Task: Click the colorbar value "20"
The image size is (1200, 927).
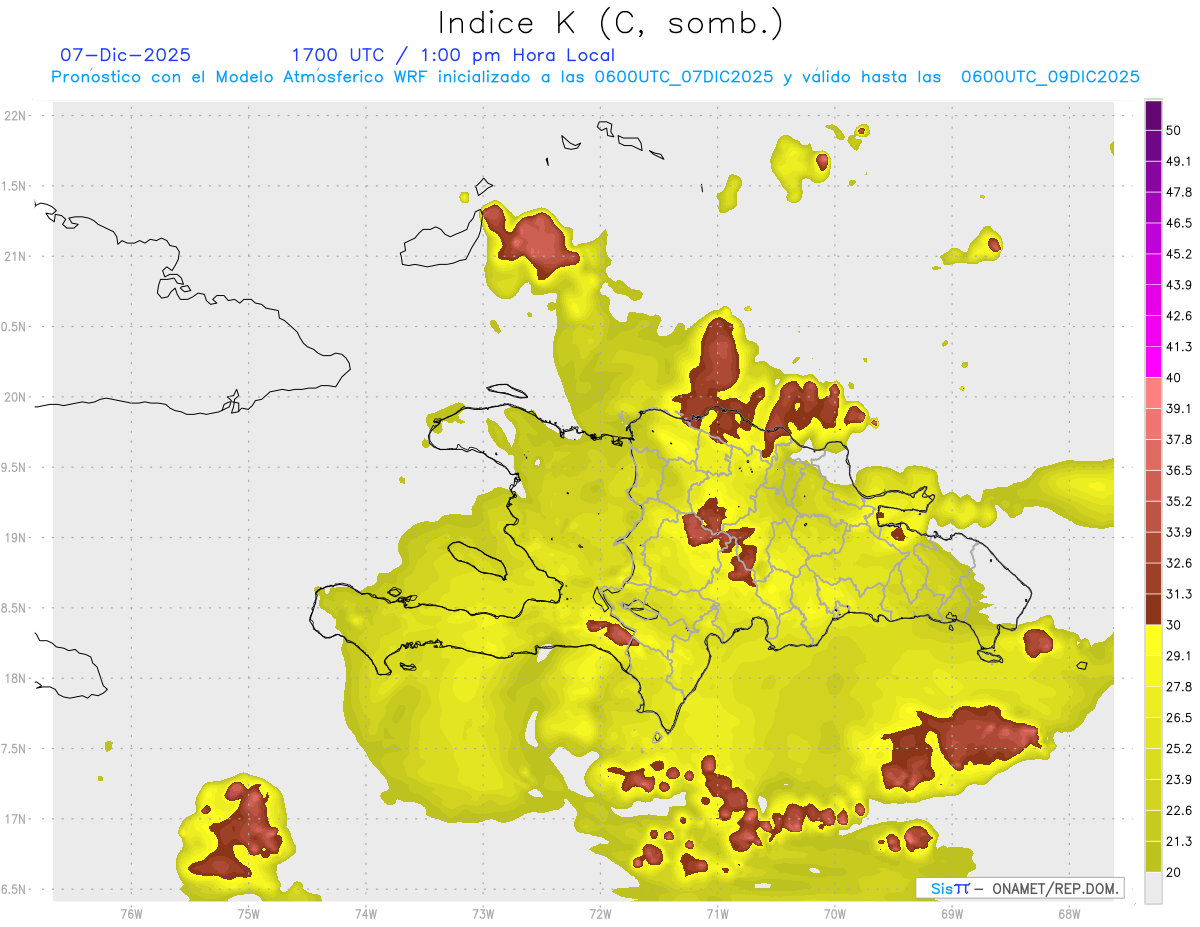Action: point(1174,873)
